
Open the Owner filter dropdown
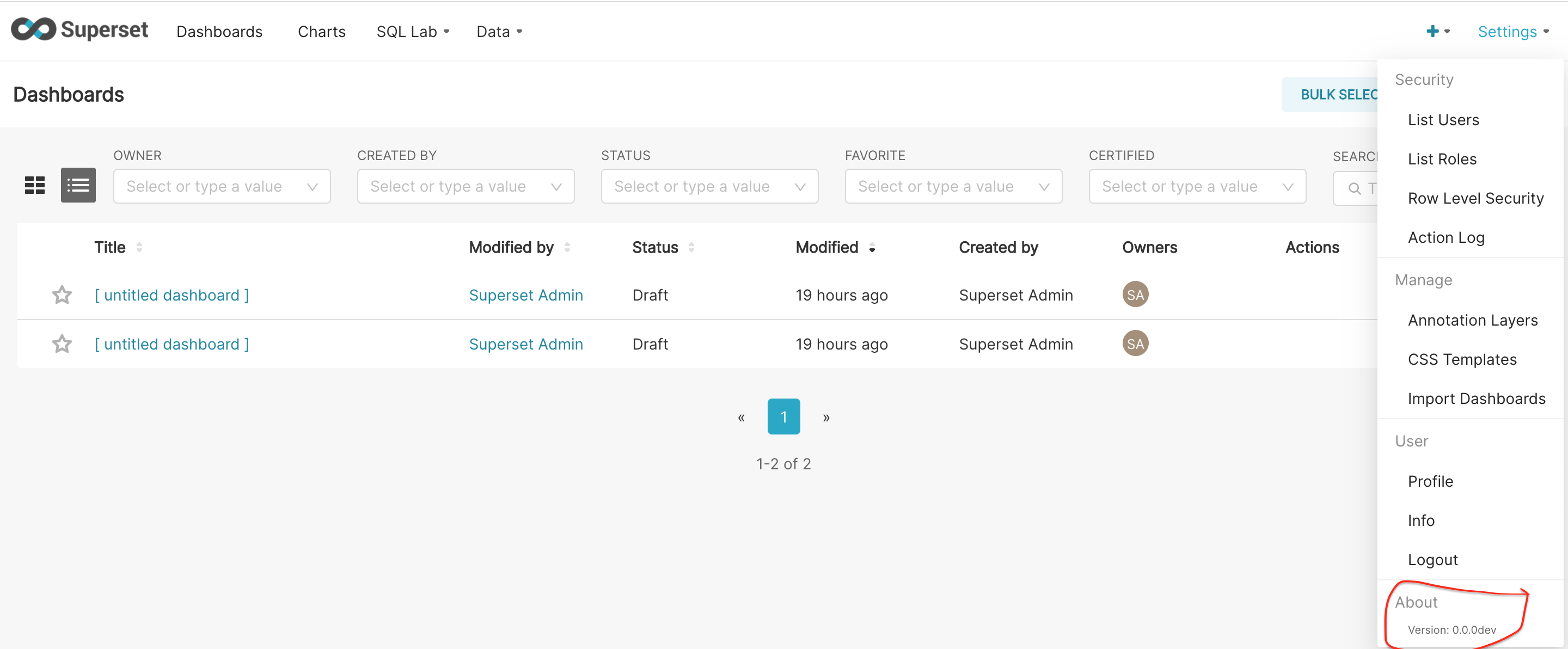[222, 186]
